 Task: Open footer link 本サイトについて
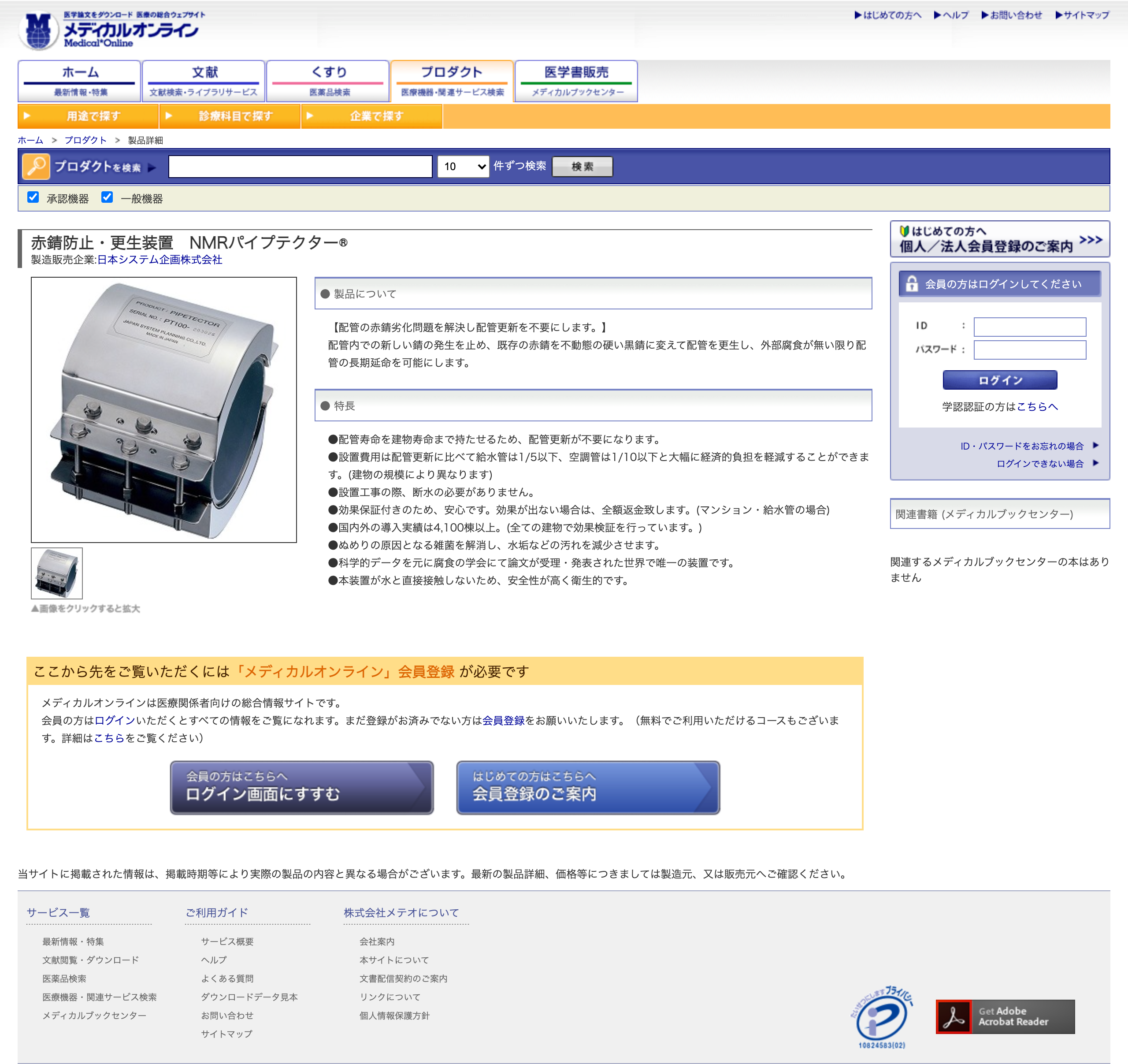pos(394,960)
